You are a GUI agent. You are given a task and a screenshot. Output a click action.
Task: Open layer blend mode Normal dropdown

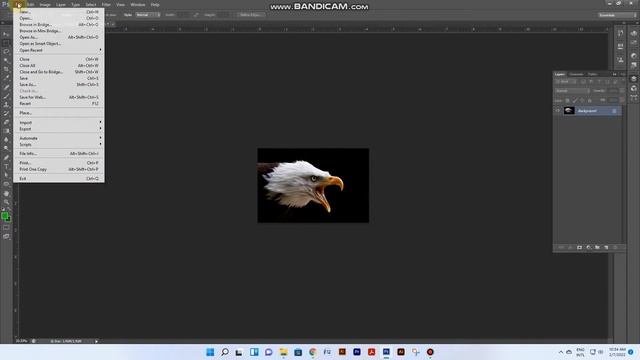coord(573,91)
